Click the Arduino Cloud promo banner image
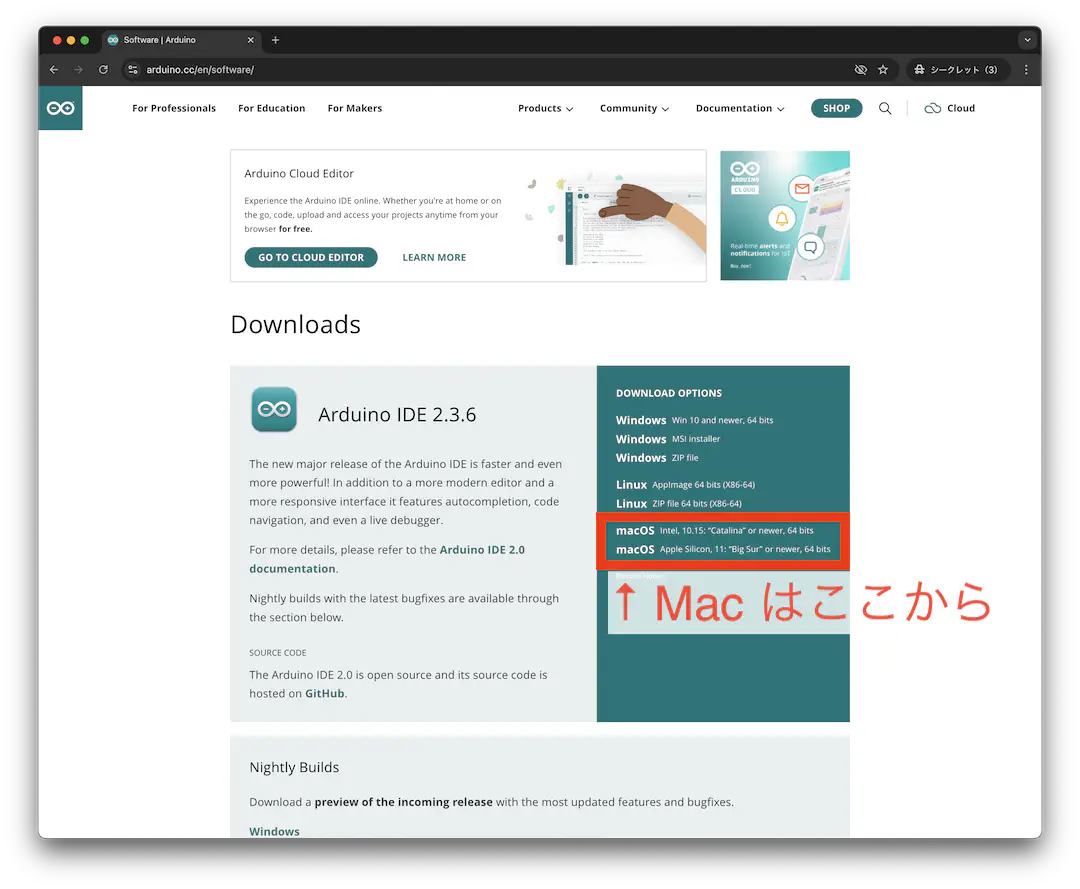This screenshot has height=889, width=1080. [x=785, y=216]
